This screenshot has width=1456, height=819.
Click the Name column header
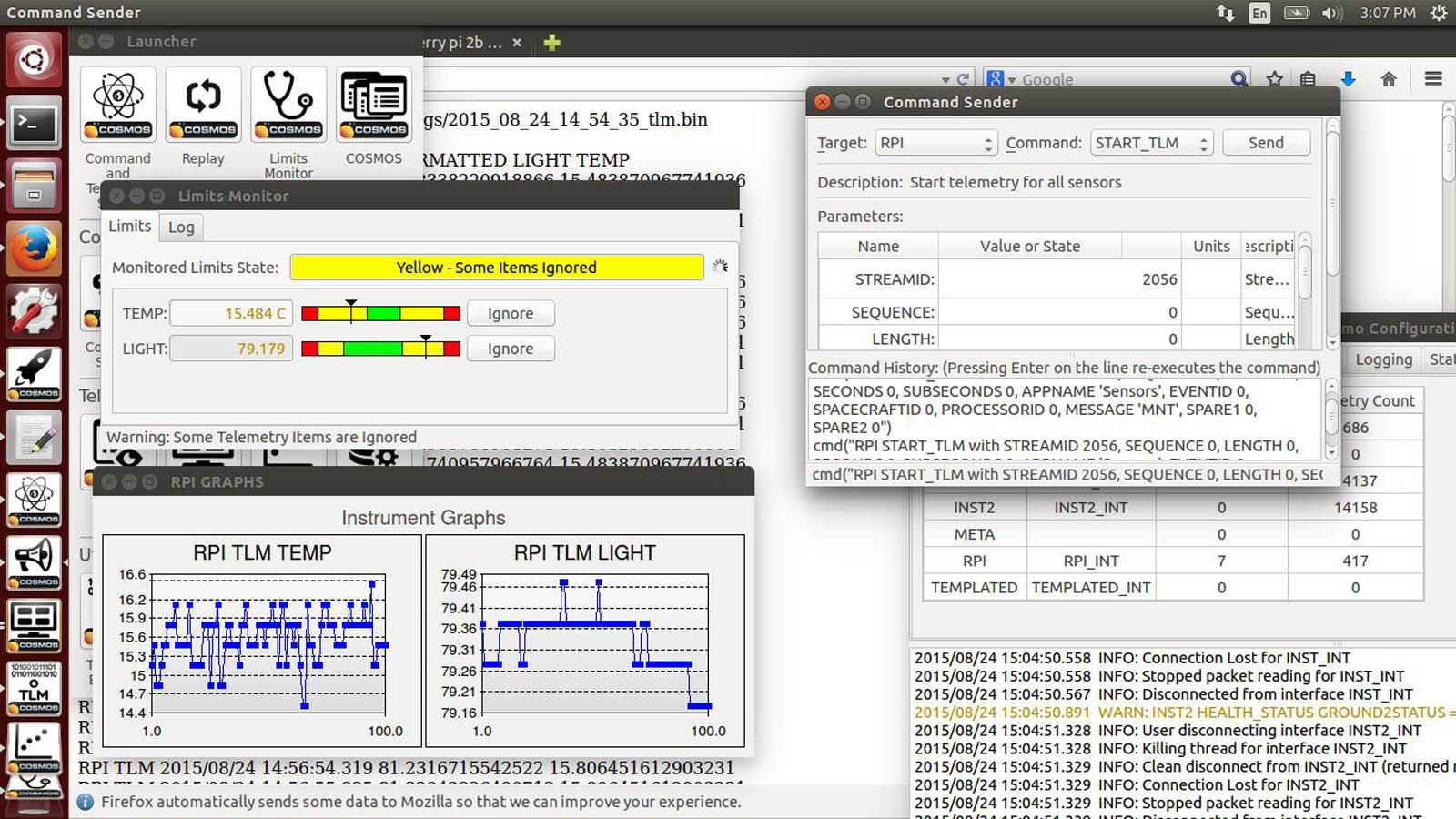[x=878, y=246]
